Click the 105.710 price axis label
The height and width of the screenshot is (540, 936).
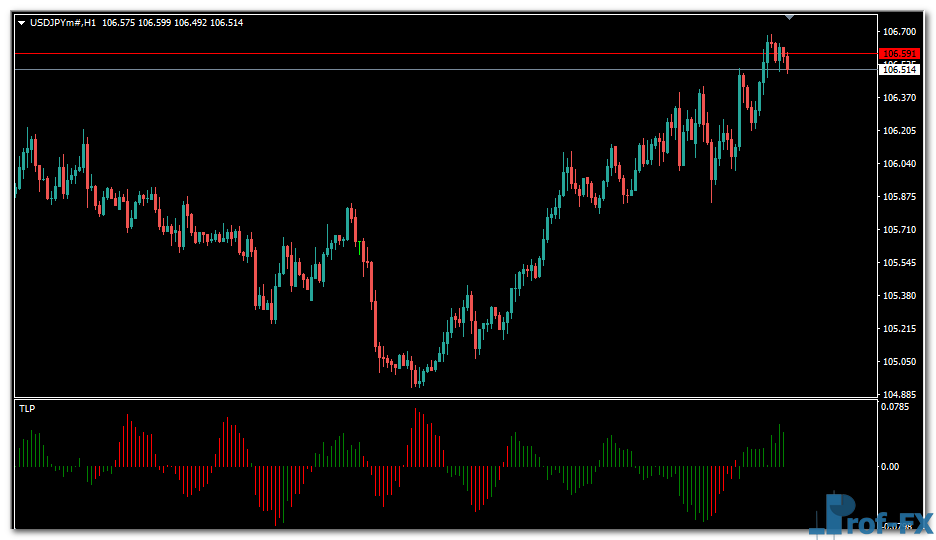pyautogui.click(x=900, y=230)
